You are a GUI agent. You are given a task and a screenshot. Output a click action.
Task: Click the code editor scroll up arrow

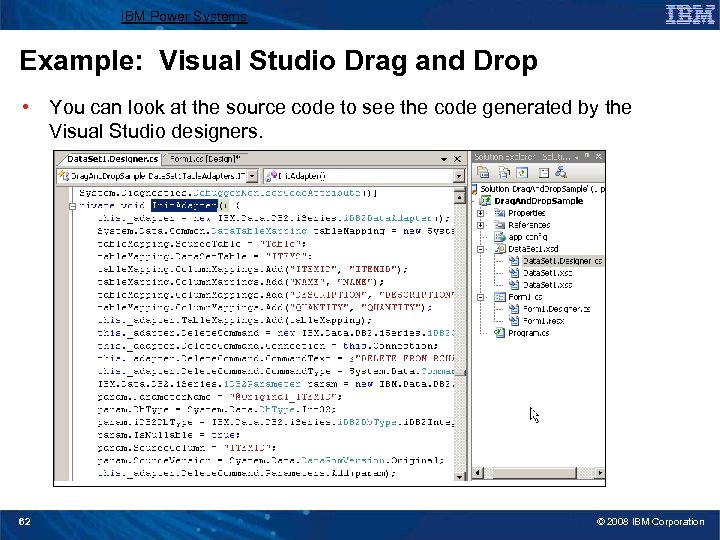pyautogui.click(x=460, y=197)
